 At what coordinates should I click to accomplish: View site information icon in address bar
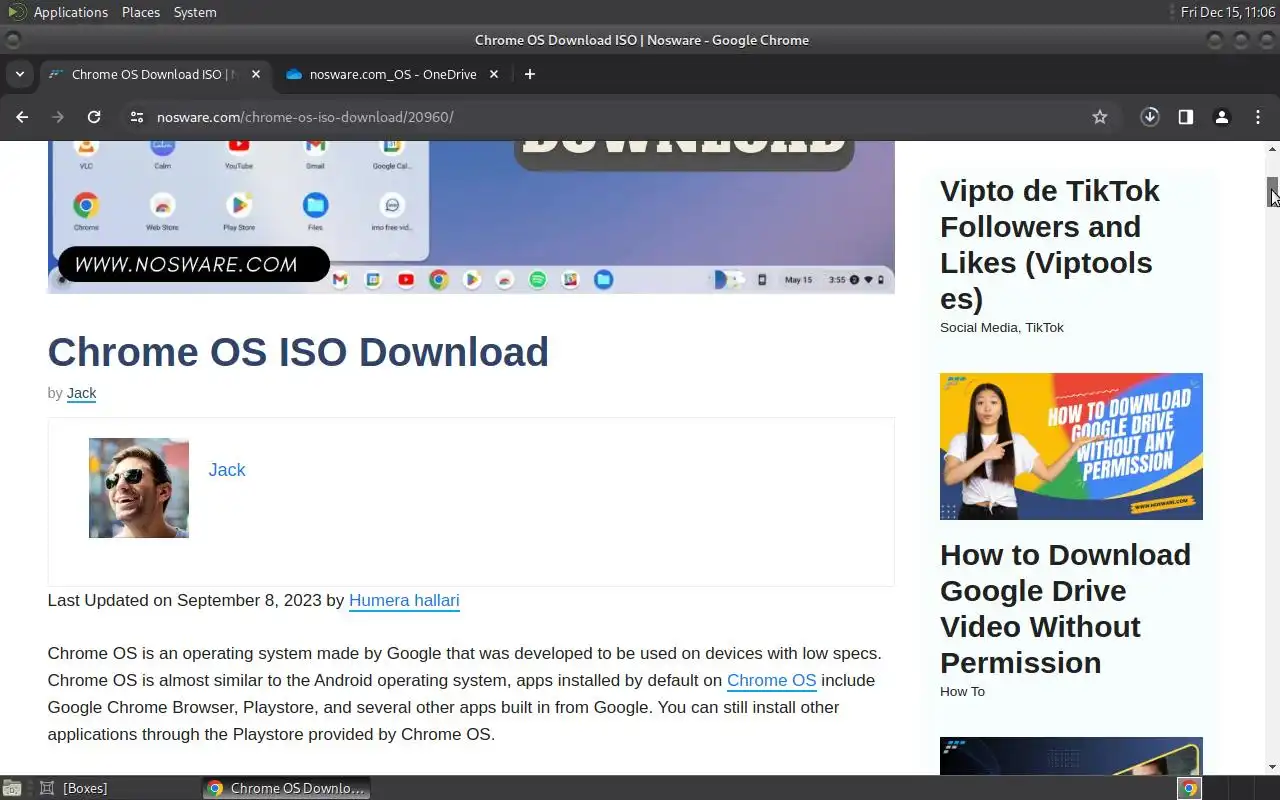137,117
